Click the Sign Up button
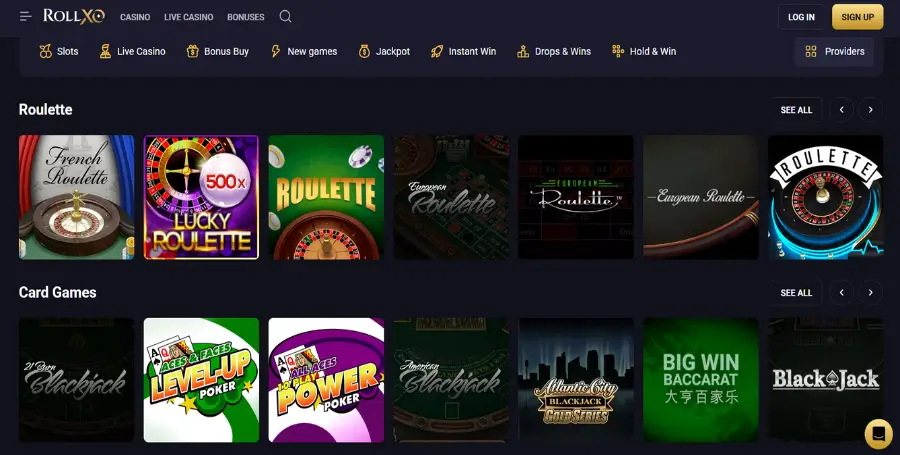Viewport: 900px width, 455px height. point(858,17)
